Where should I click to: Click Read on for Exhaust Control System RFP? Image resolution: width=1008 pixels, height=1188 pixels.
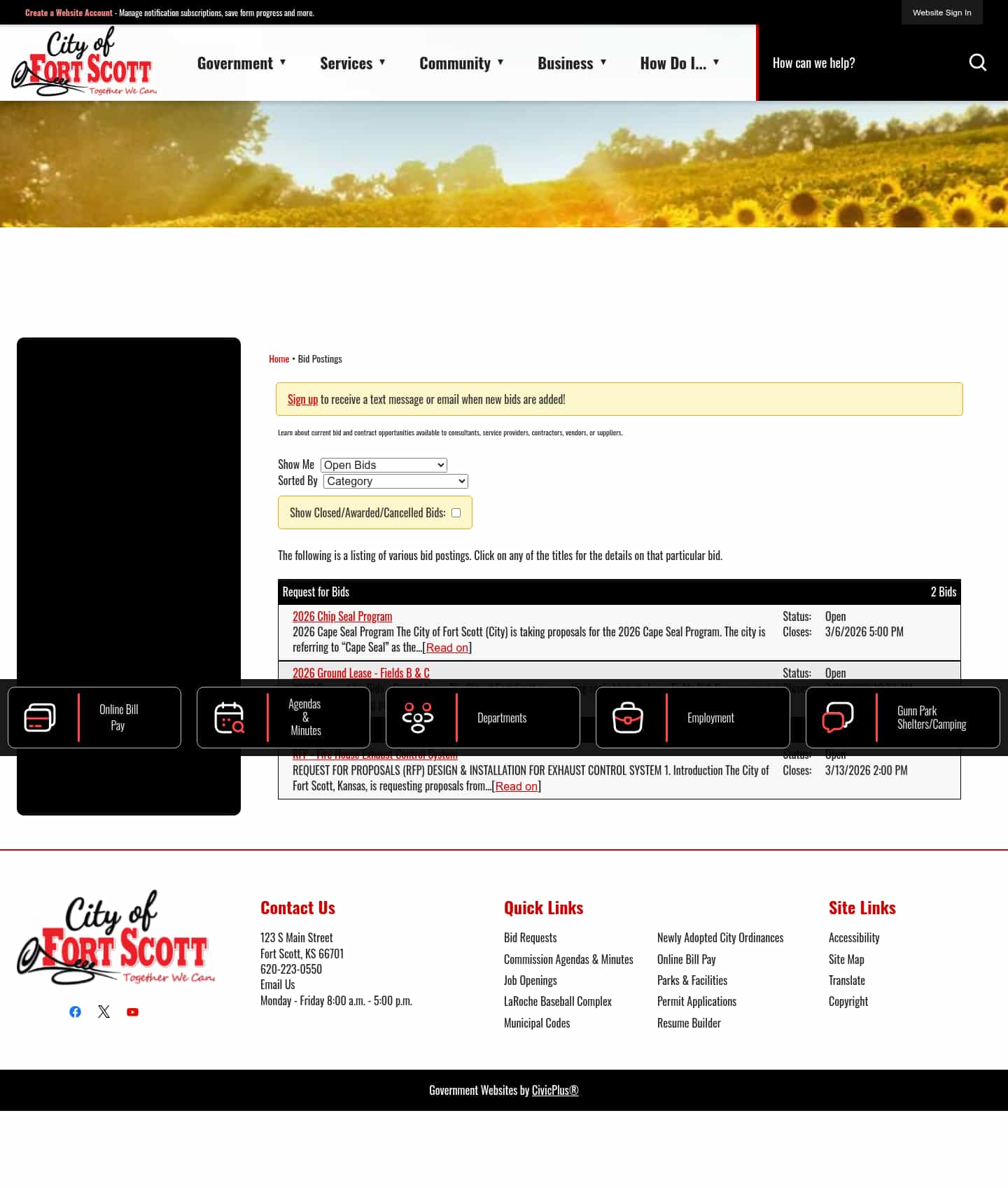517,786
